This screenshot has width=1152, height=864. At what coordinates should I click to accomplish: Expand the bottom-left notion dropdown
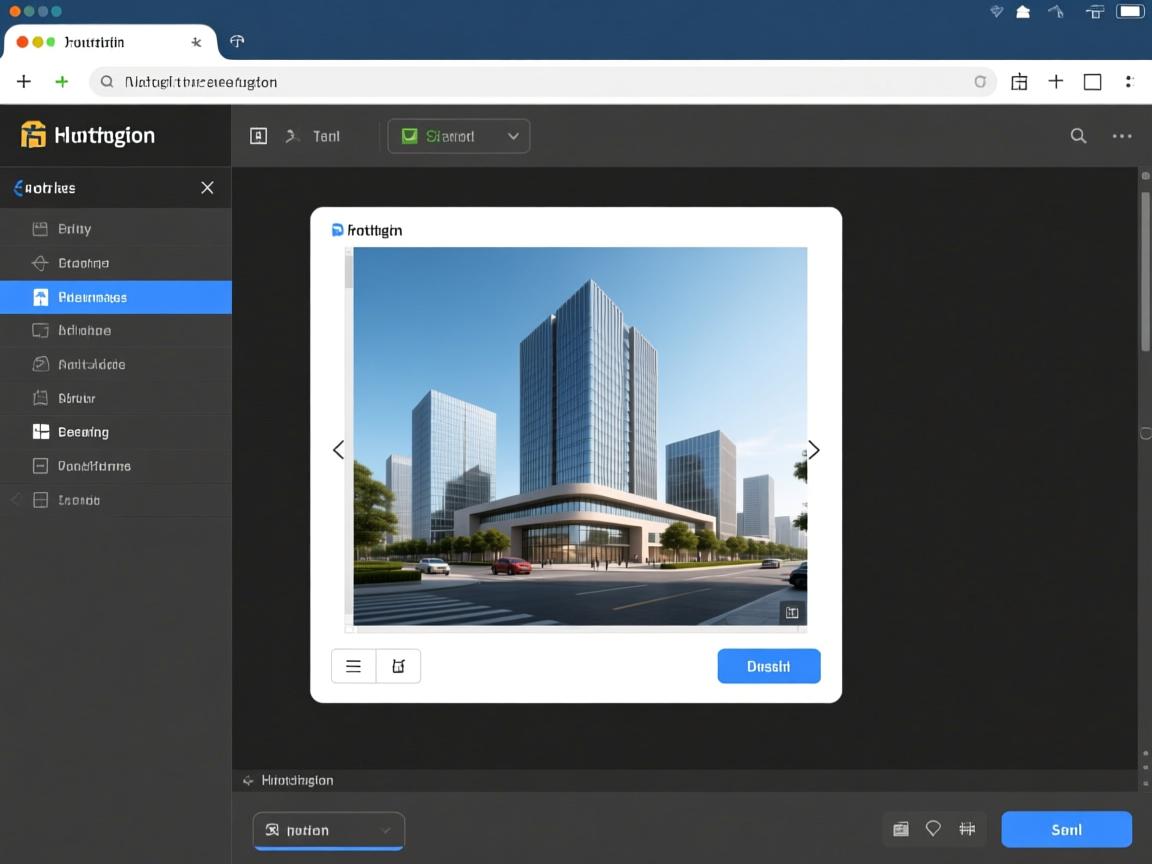(328, 830)
